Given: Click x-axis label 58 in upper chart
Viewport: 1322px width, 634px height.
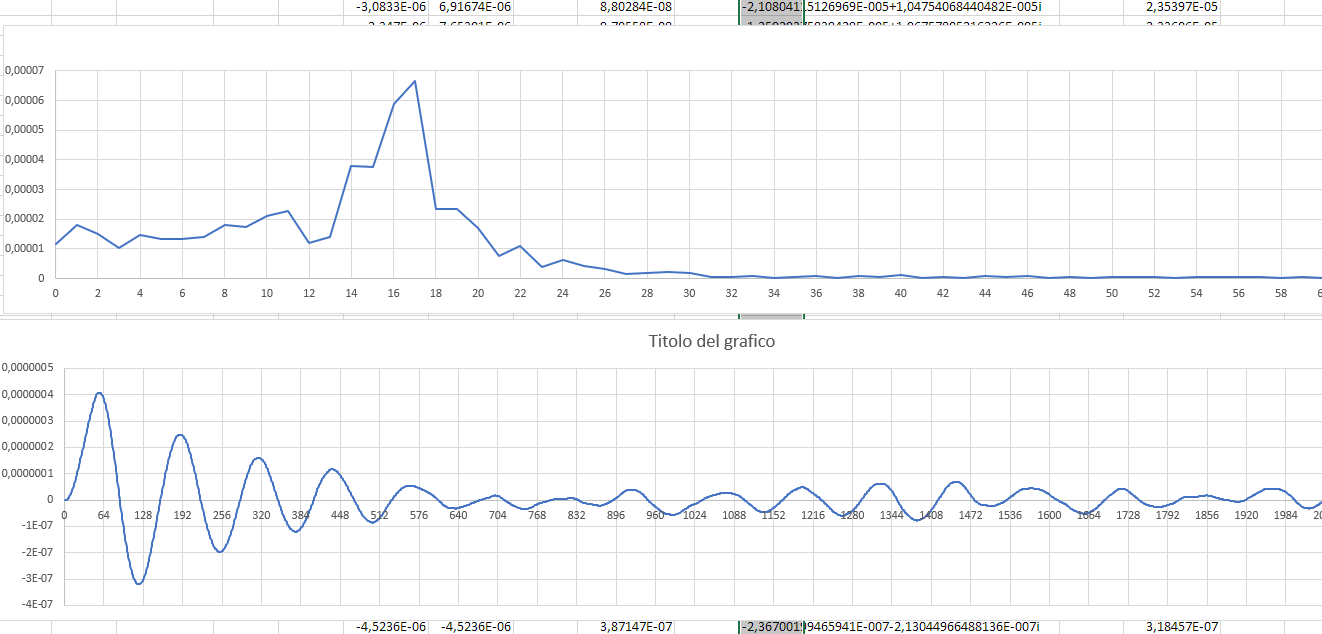Looking at the screenshot, I should click(1281, 293).
